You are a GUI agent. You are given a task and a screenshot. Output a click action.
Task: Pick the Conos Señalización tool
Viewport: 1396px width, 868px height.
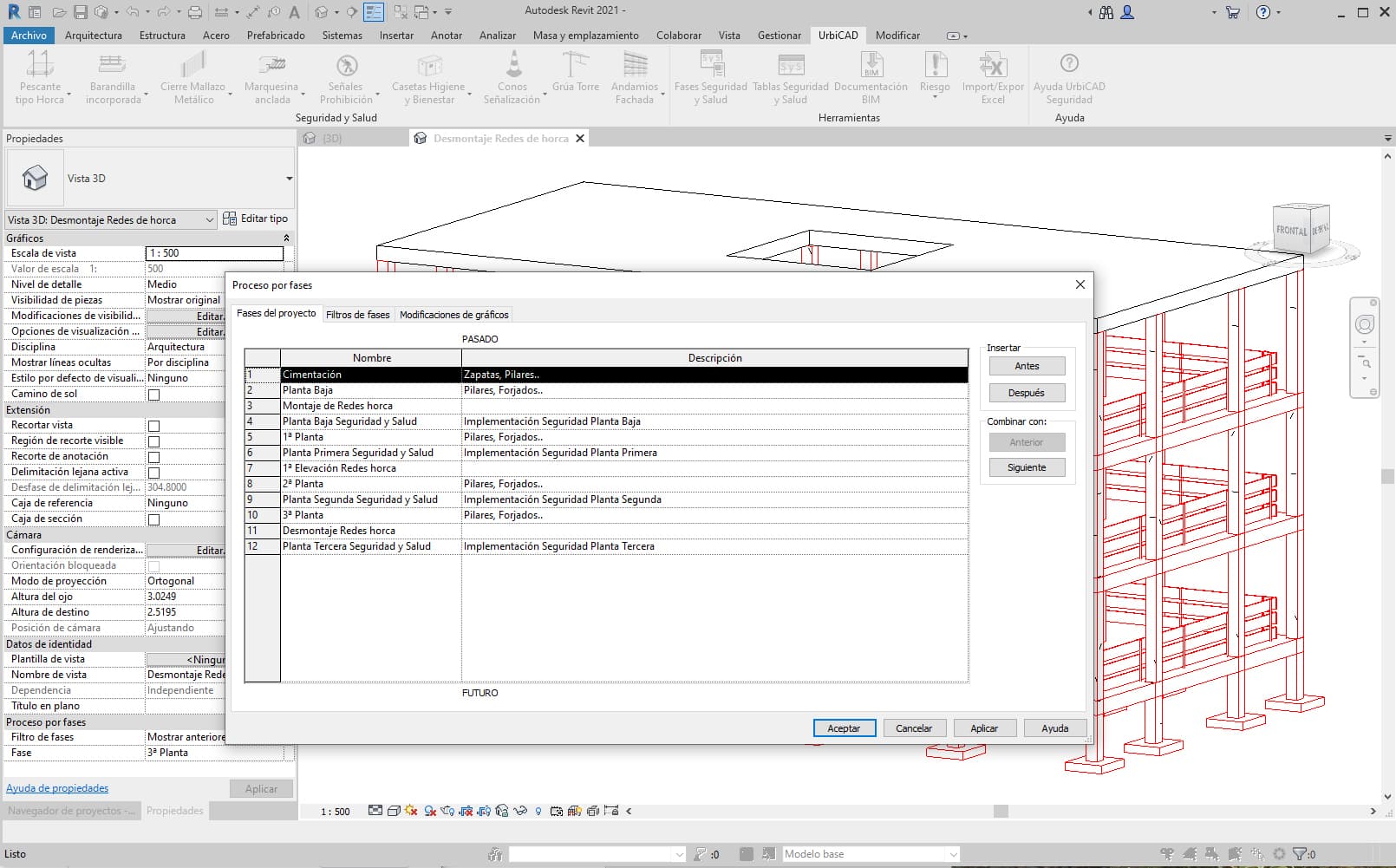pos(512,77)
